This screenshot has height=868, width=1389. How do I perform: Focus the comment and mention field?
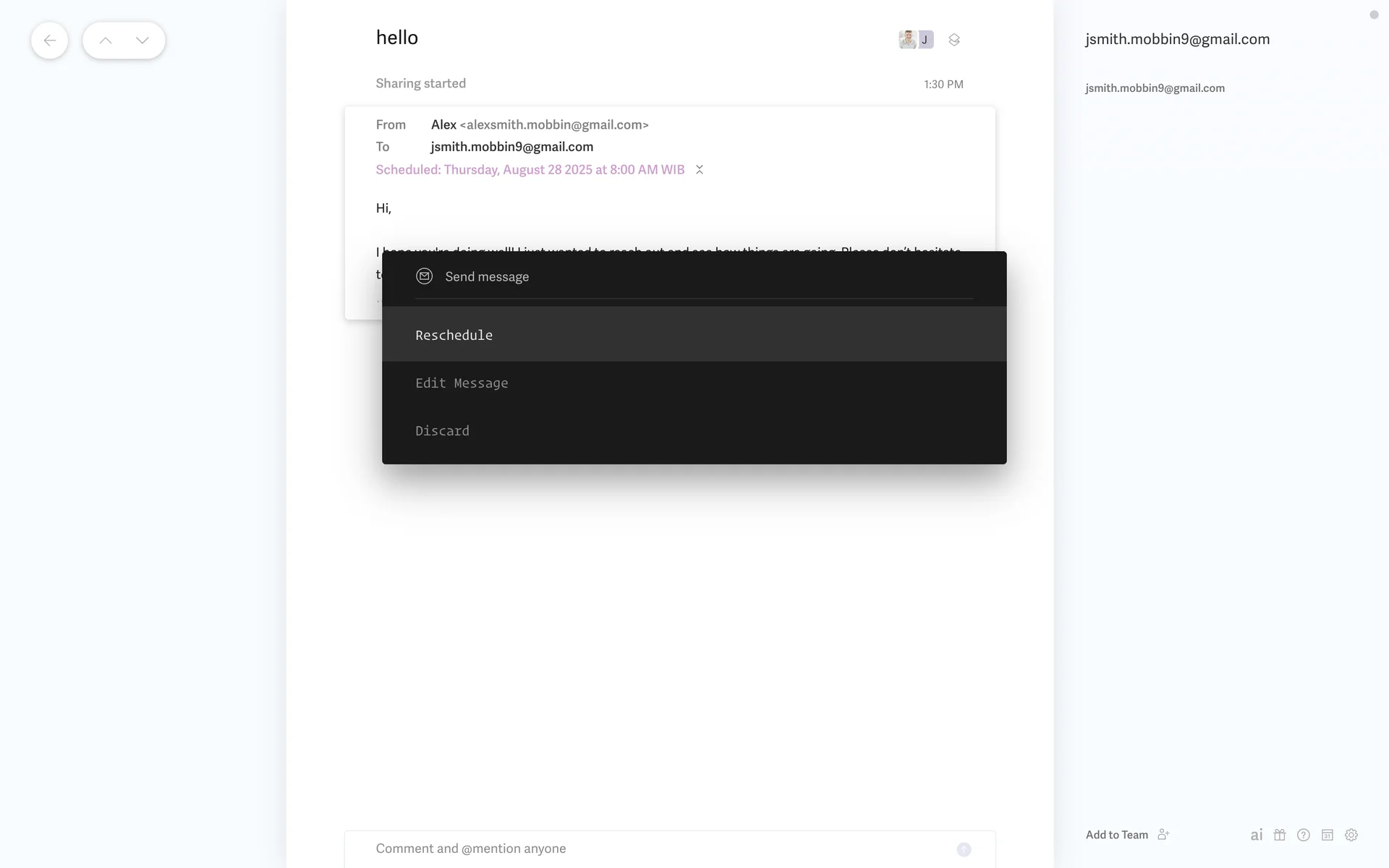pos(651,848)
